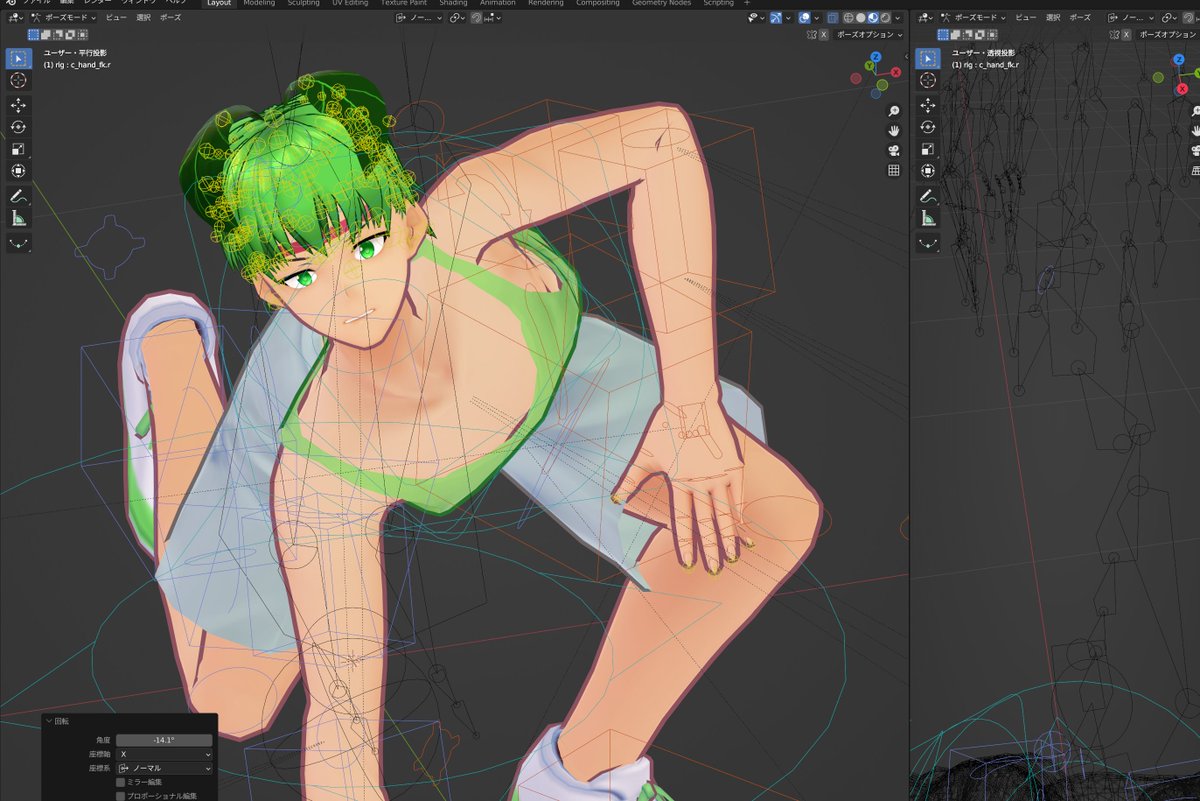Enable the プロポーショナル編集 checkbox
This screenshot has height=801, width=1200.
click(x=121, y=796)
